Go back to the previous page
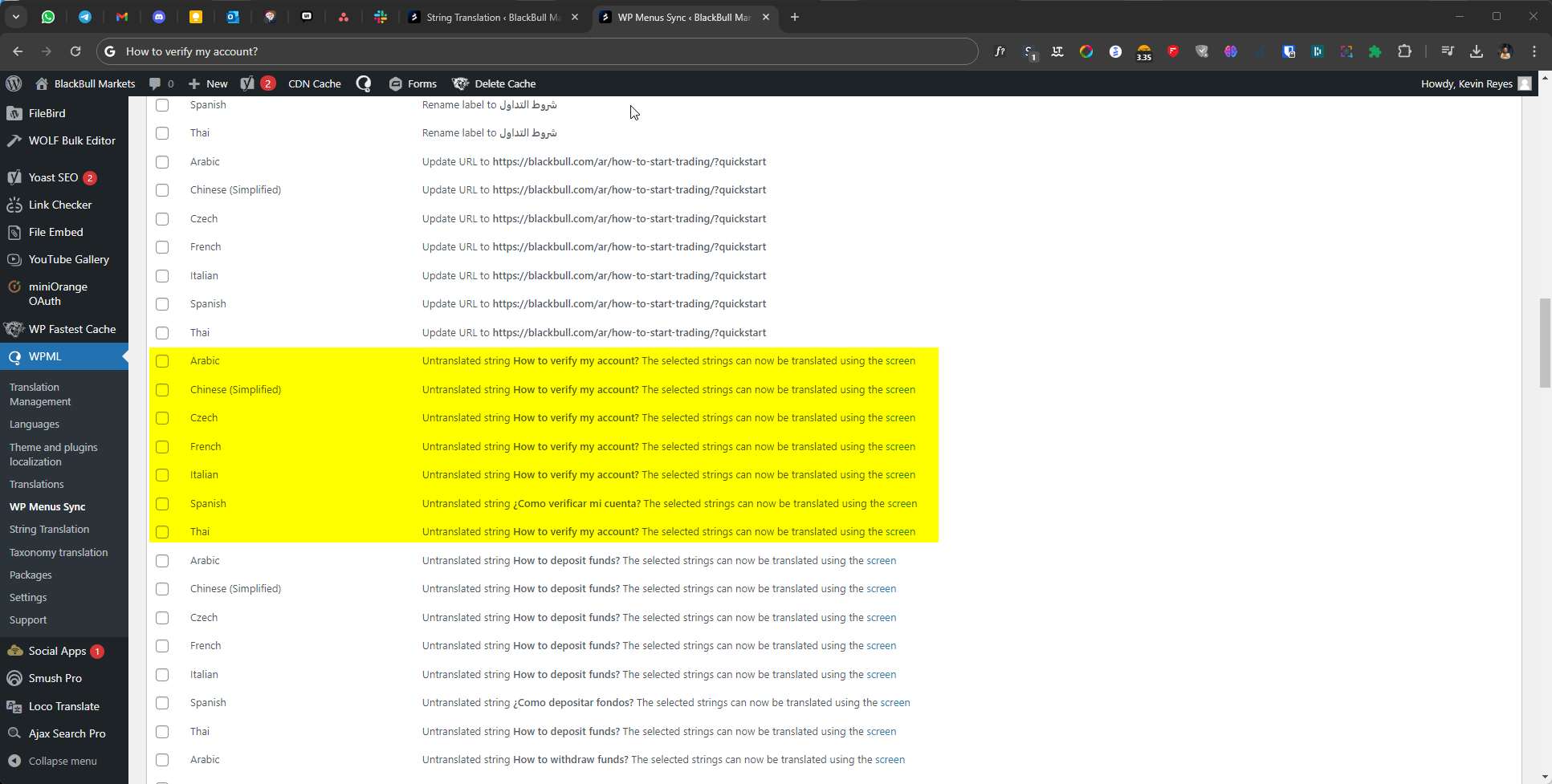The width and height of the screenshot is (1552, 784). point(18,51)
